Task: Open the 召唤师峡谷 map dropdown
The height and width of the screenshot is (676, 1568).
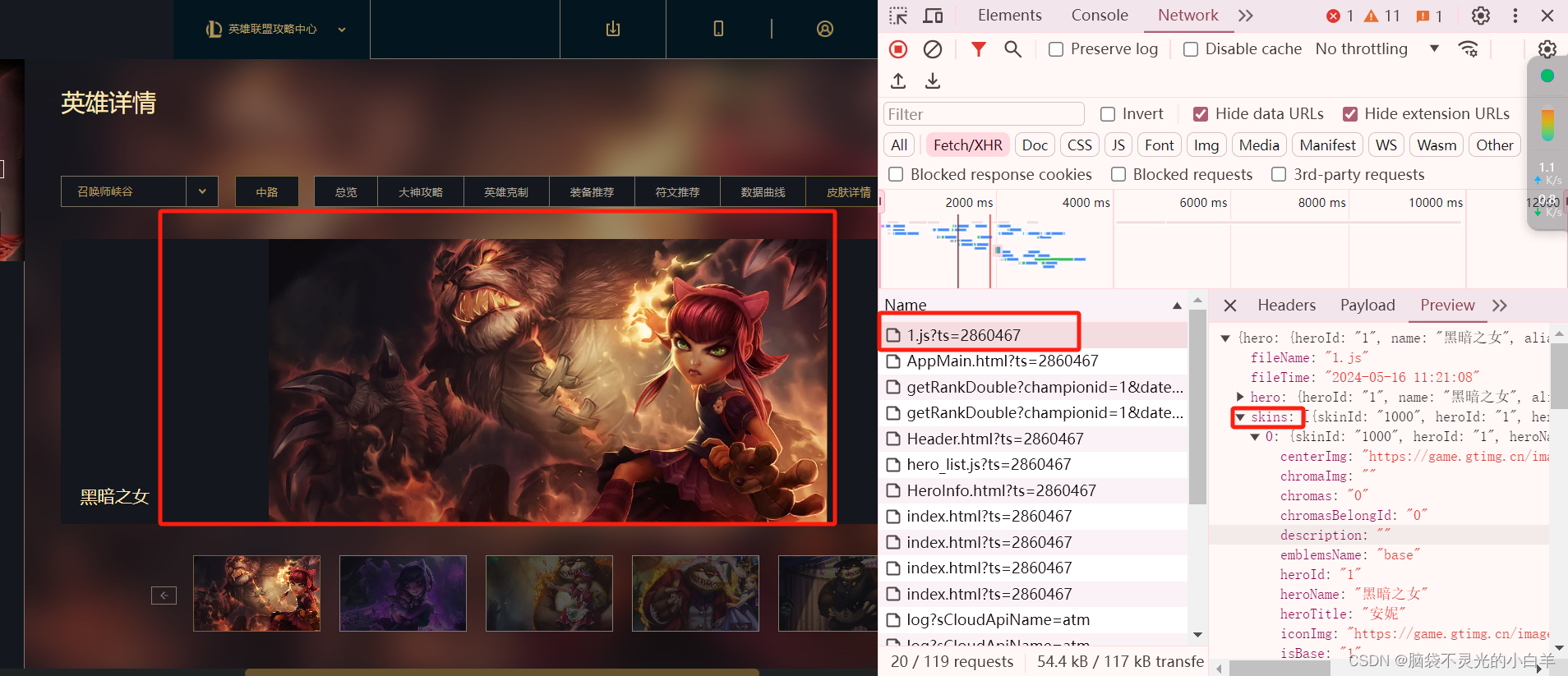Action: pos(139,191)
